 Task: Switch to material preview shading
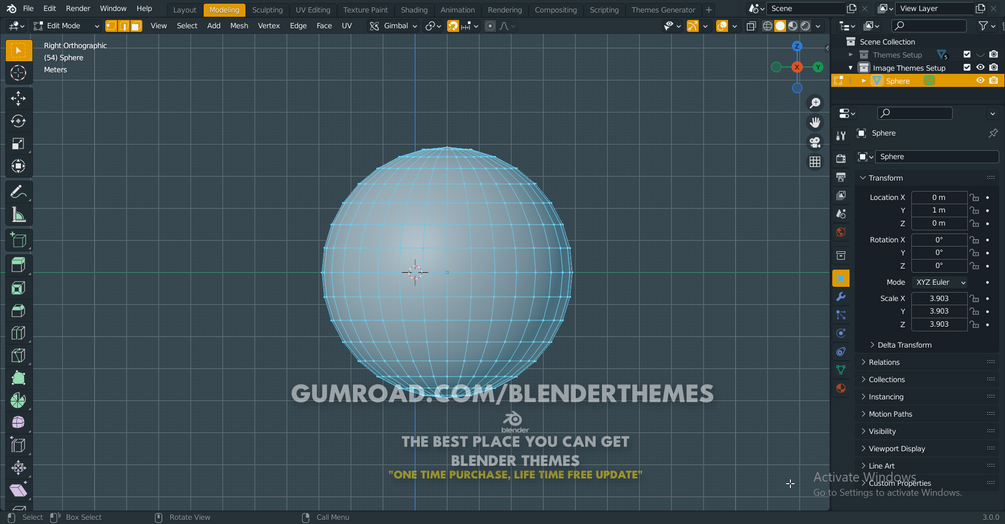click(793, 26)
